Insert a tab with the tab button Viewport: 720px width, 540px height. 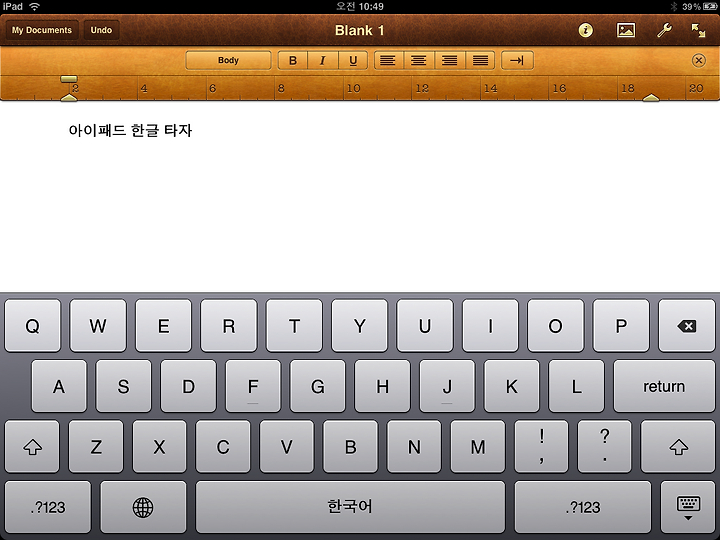point(517,60)
